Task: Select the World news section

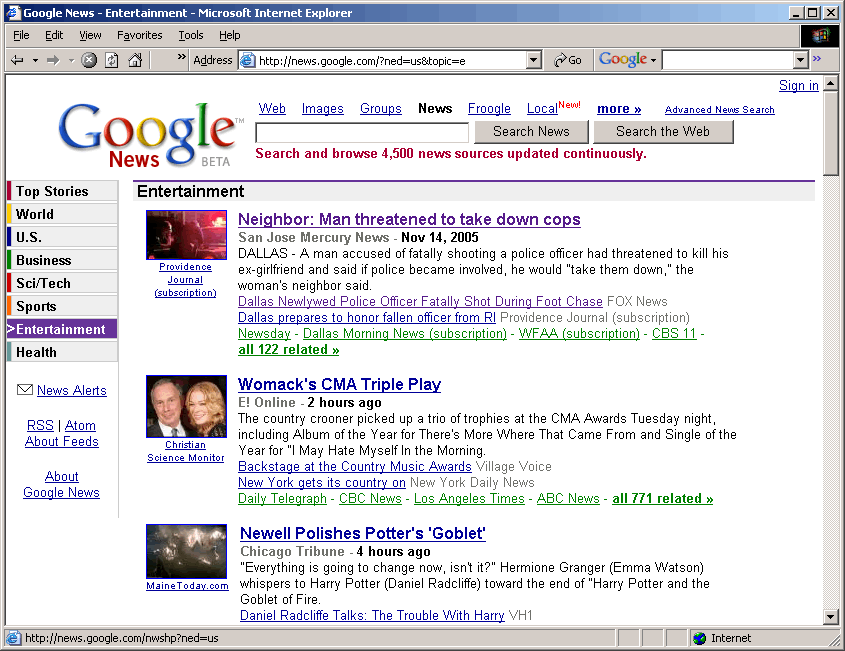Action: (63, 214)
